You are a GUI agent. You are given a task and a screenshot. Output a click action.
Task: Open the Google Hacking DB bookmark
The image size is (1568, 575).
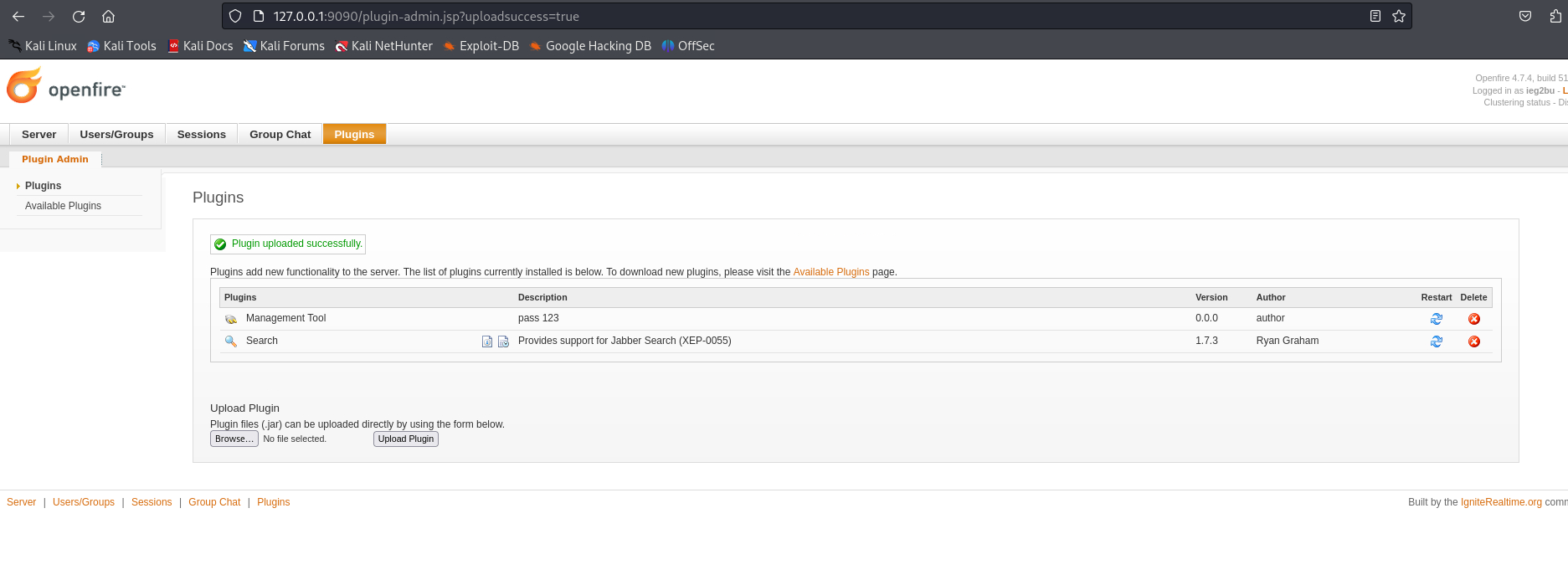[590, 46]
